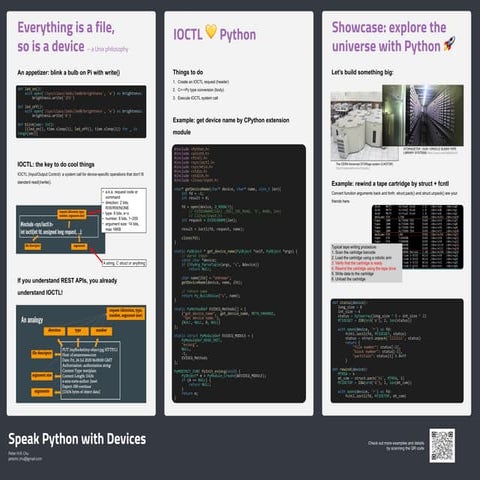Screen dimensions: 480x480
Task: Click list item 1 'Create an IOCTL request (header)'
Action: click(201, 82)
